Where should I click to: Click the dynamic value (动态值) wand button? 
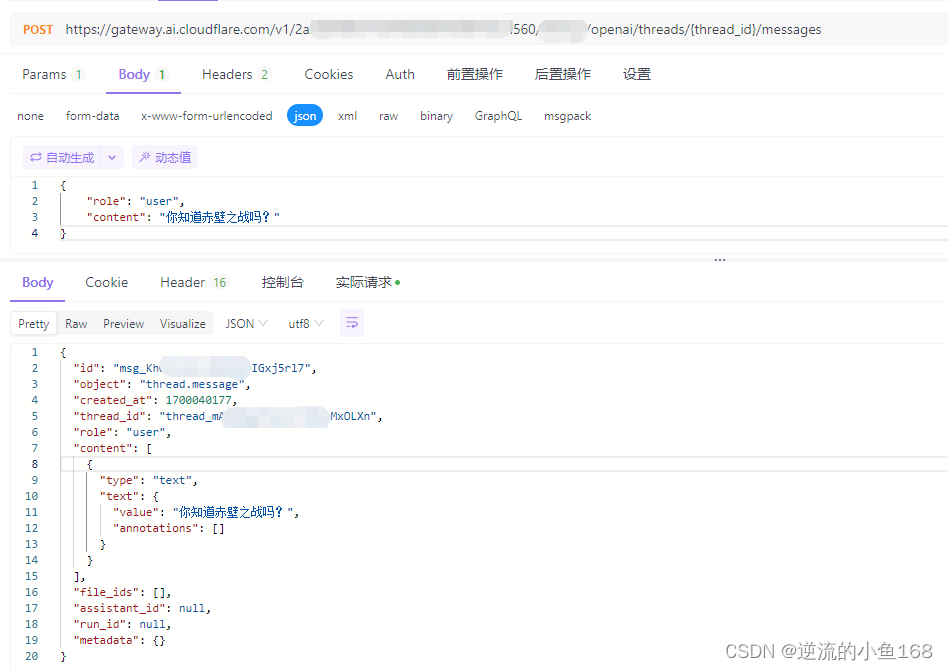pos(165,158)
